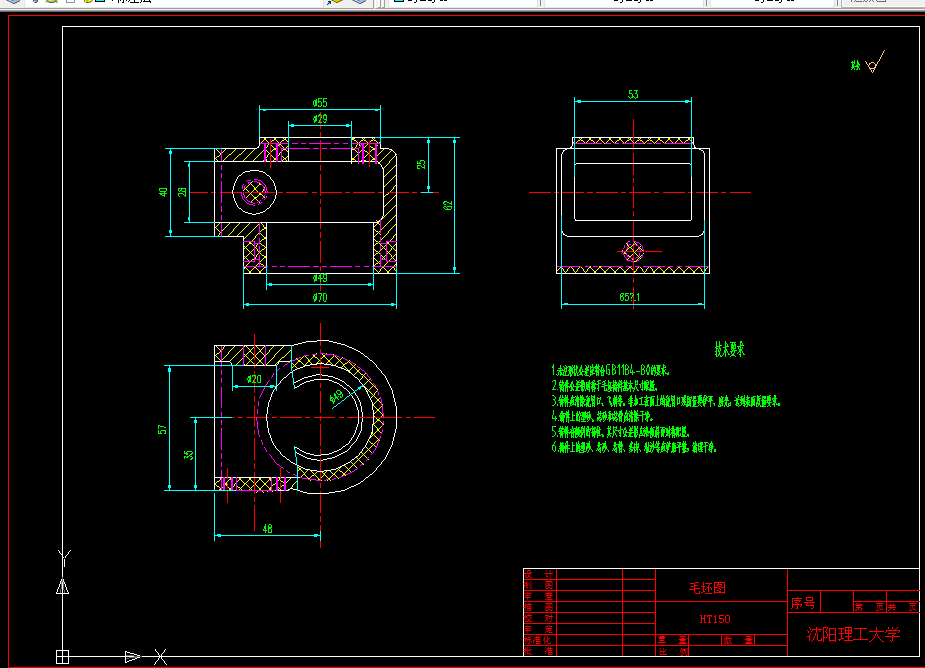This screenshot has height=668, width=925.
Task: Click the 制图 row label
Action: click(539, 585)
